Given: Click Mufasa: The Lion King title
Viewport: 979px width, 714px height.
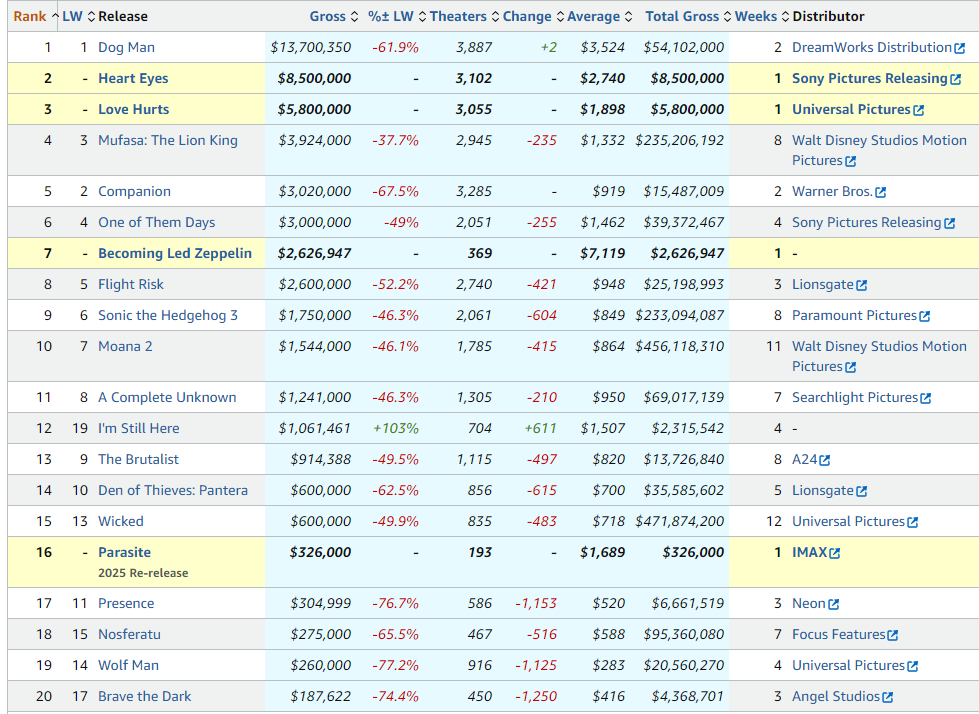Looking at the screenshot, I should pyautogui.click(x=168, y=140).
